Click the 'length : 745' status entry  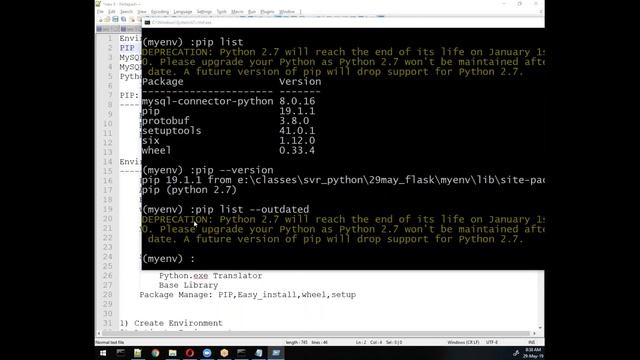pos(297,342)
